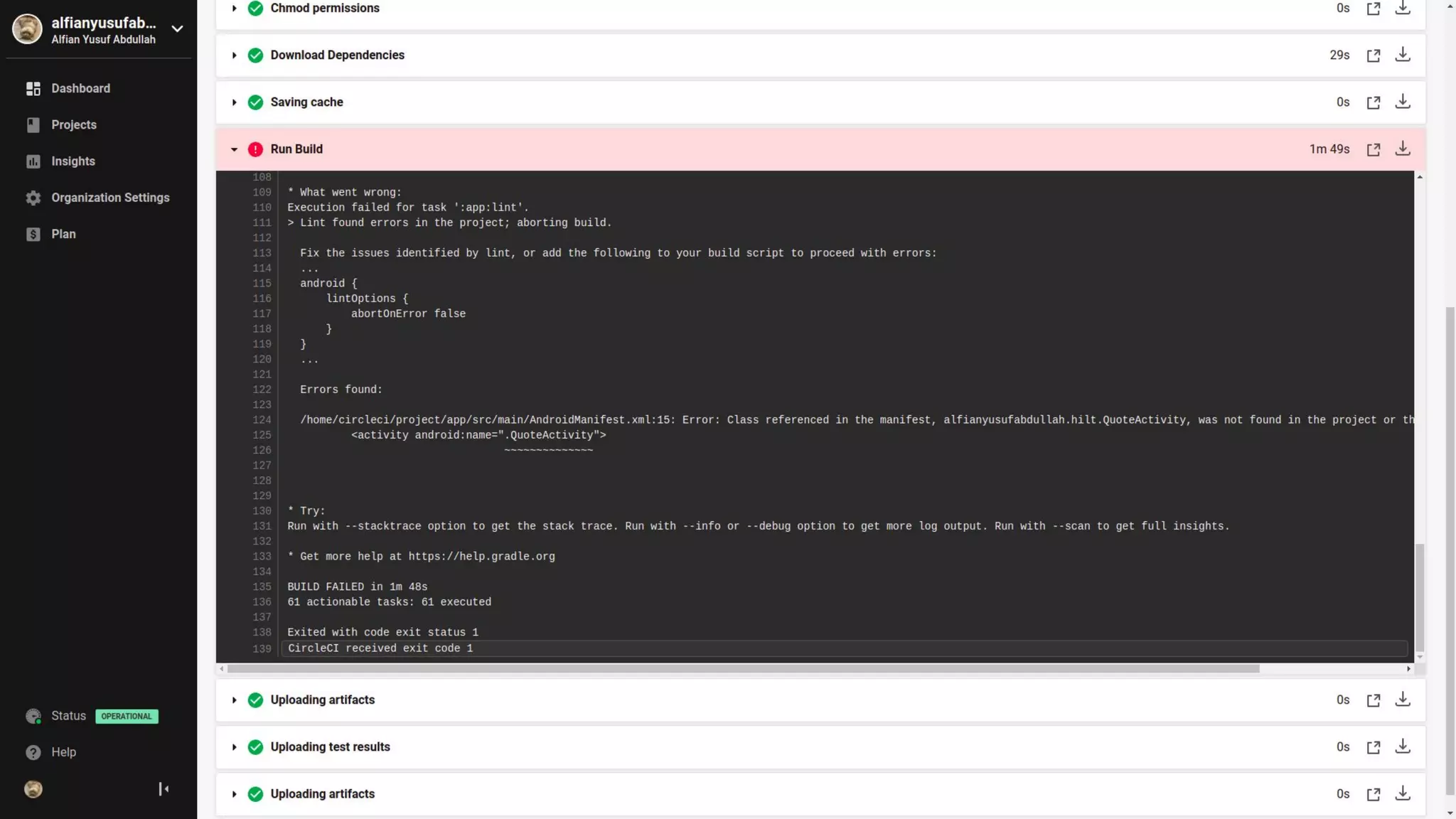1456x819 pixels.
Task: Collapse the Run Build step
Action: point(234,149)
